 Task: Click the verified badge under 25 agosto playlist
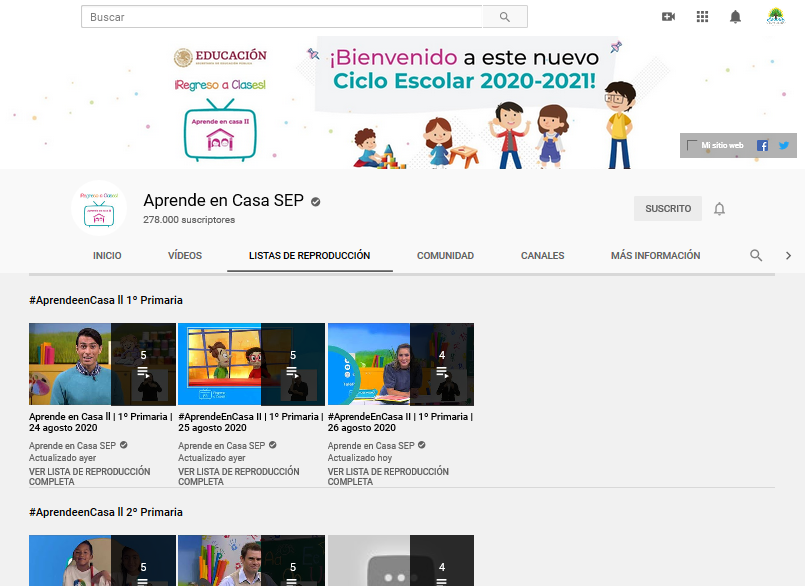pyautogui.click(x=273, y=445)
